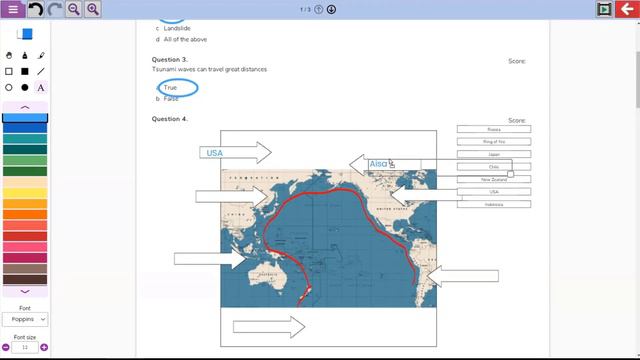Screen dimensions: 640x360
Task: Pick the bright orange color swatch
Action: 25,215
